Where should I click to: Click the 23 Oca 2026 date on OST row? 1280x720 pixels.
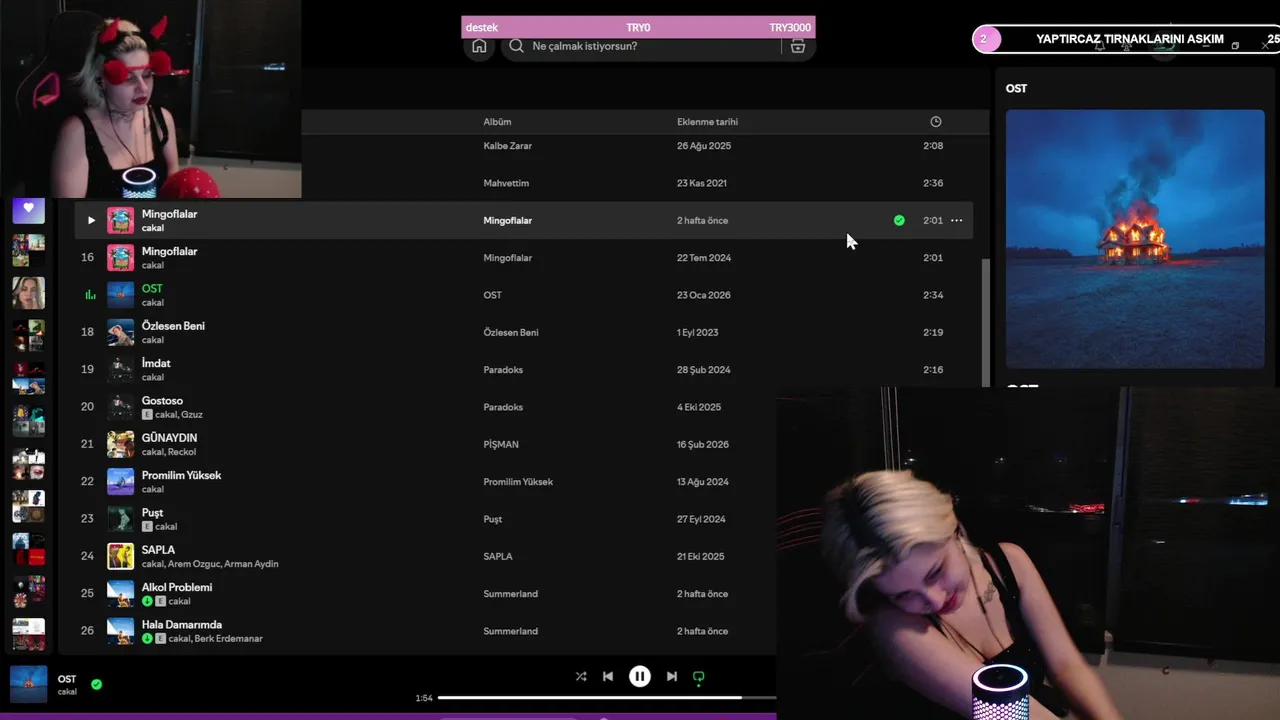pyautogui.click(x=703, y=295)
